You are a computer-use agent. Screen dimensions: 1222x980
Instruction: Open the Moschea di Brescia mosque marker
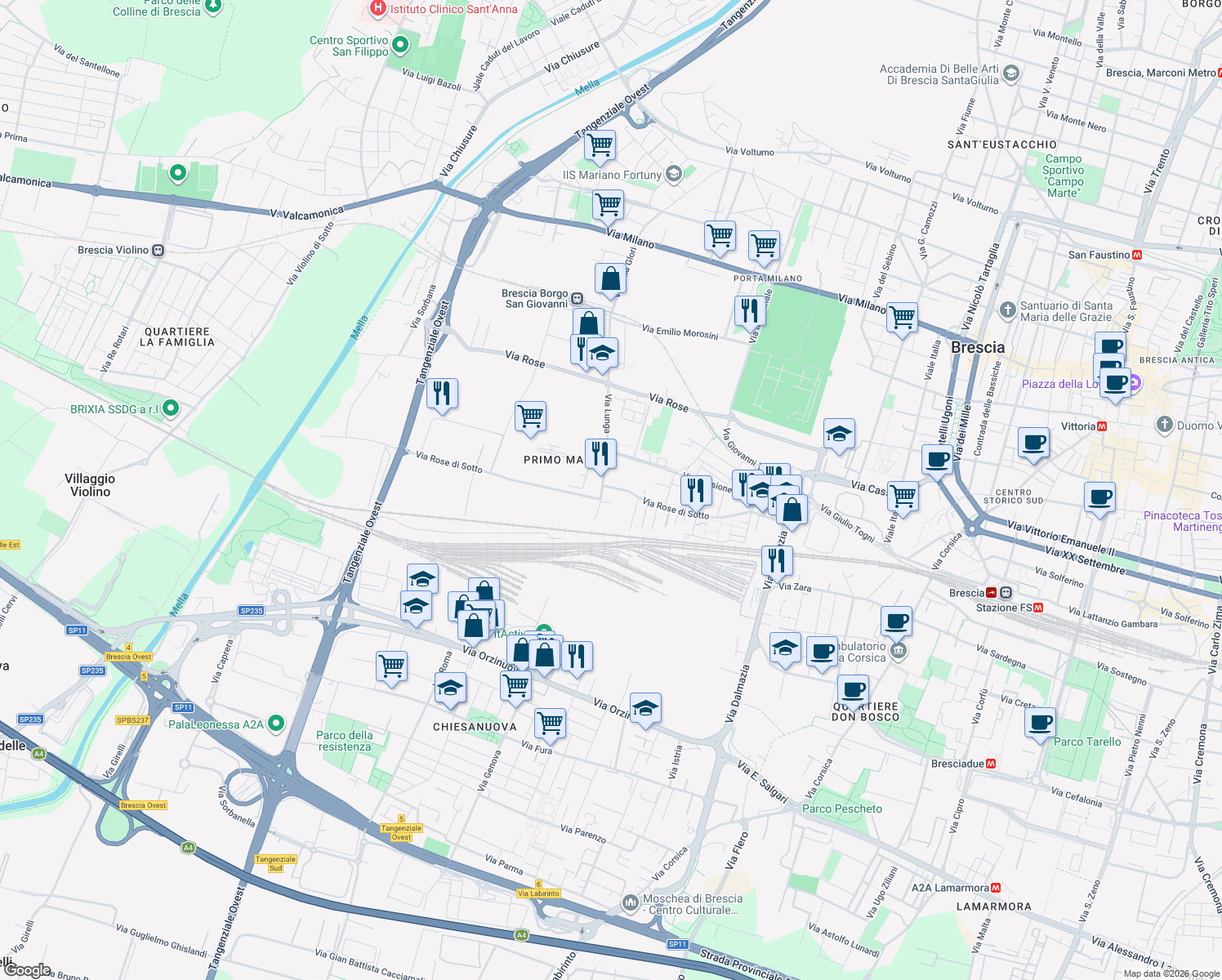coord(630,902)
